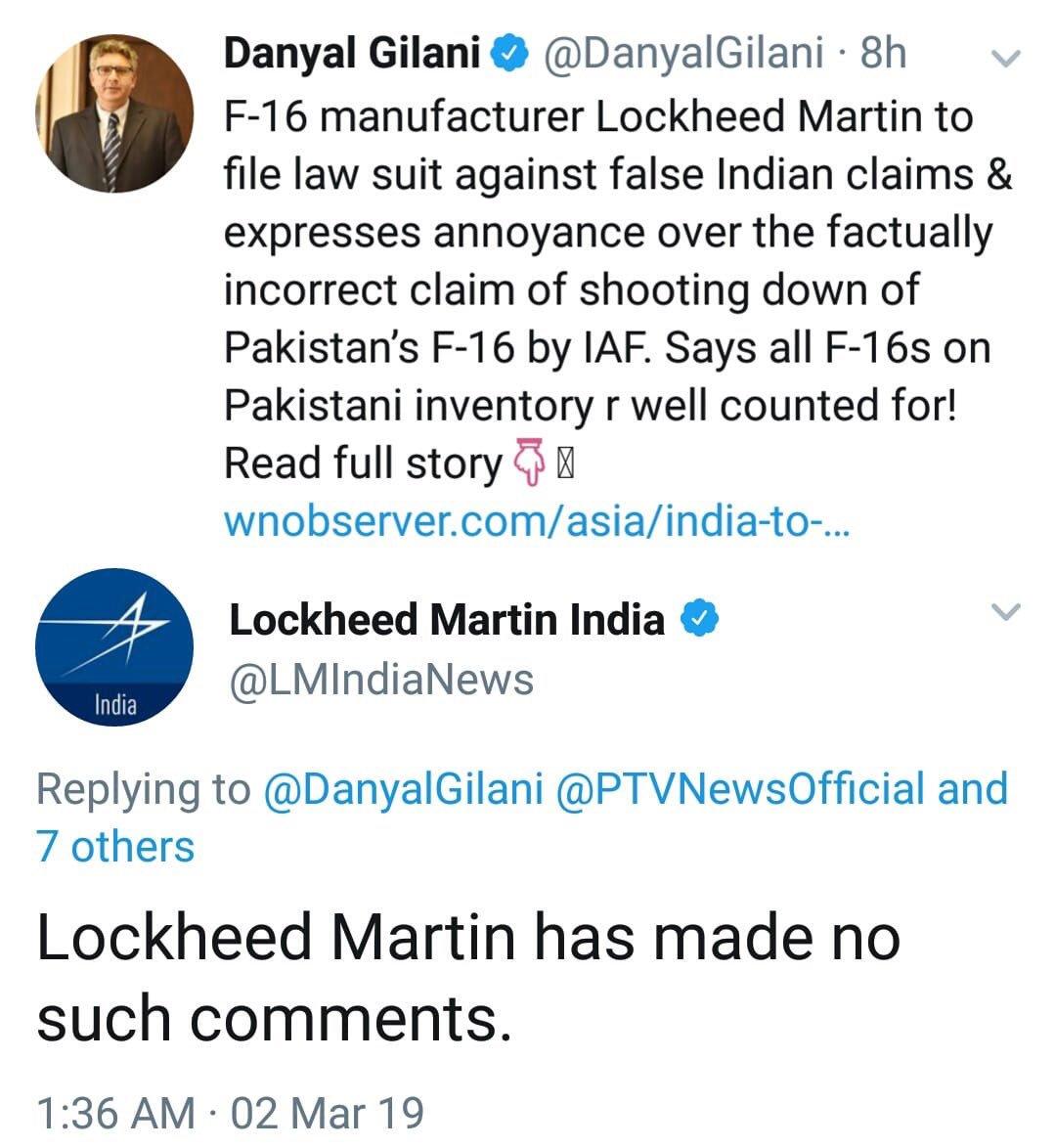Click the 8h timestamp on first tweet
Viewport: 1055px width, 1148px height.
883,54
